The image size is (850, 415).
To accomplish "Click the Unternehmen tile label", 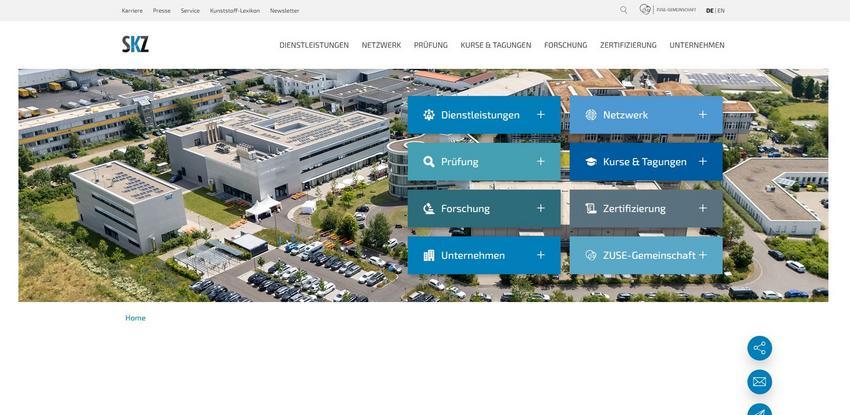I will click(473, 255).
